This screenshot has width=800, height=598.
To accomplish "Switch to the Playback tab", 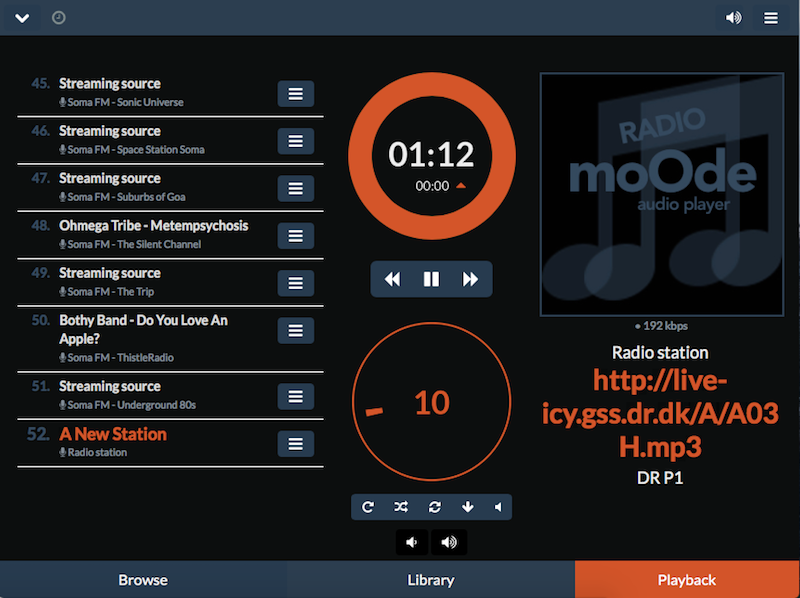I will click(687, 580).
